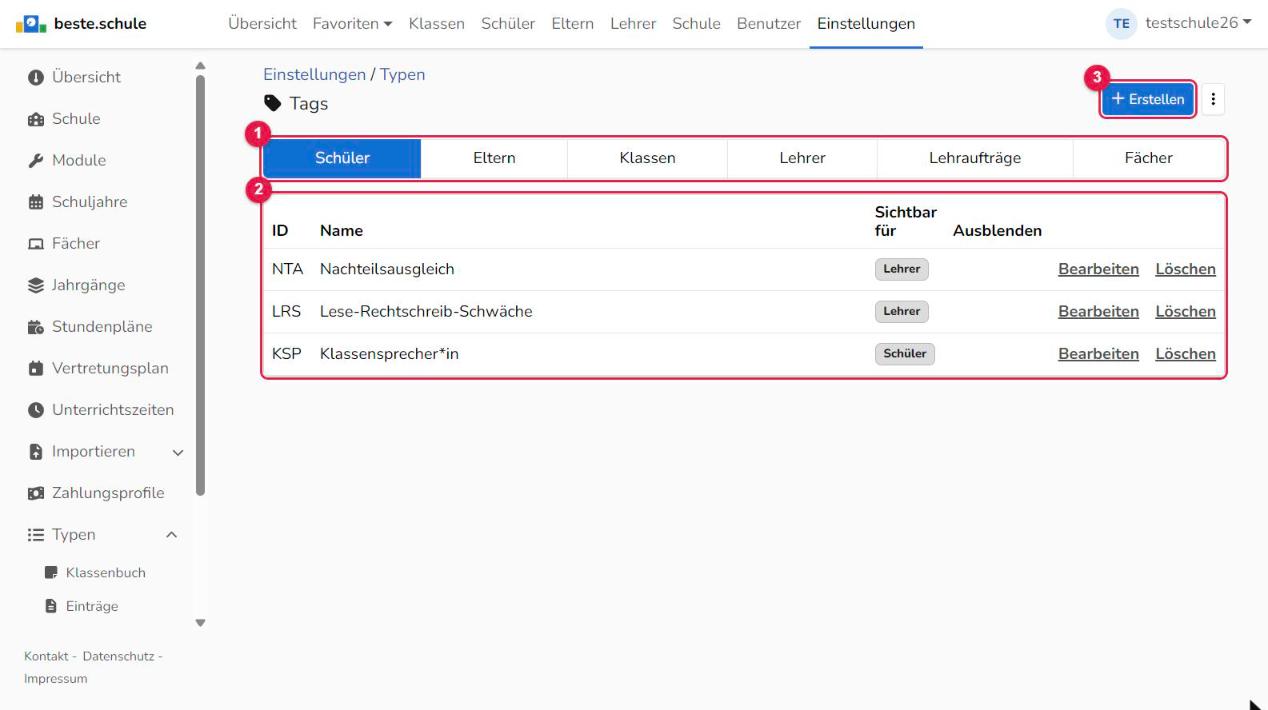
Task: Open the Favoriten dropdown in top navigation
Action: 352,24
